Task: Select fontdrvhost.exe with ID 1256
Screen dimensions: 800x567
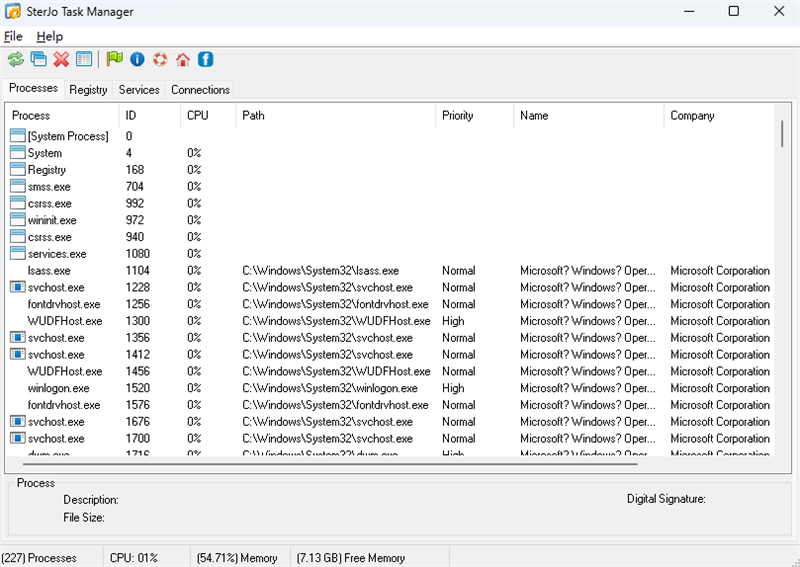Action: [390, 304]
